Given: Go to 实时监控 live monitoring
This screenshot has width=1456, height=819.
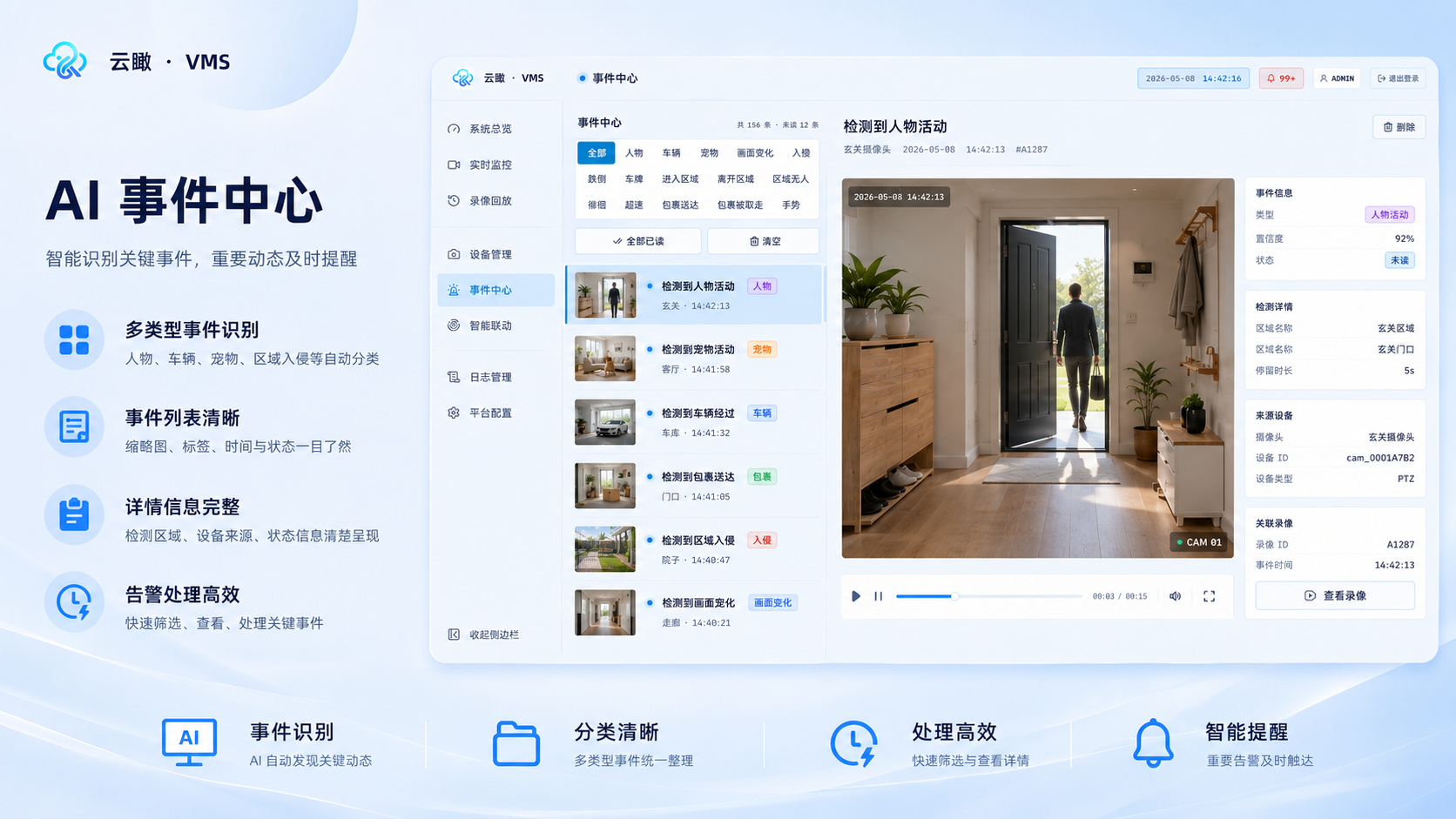Looking at the screenshot, I should pos(480,164).
